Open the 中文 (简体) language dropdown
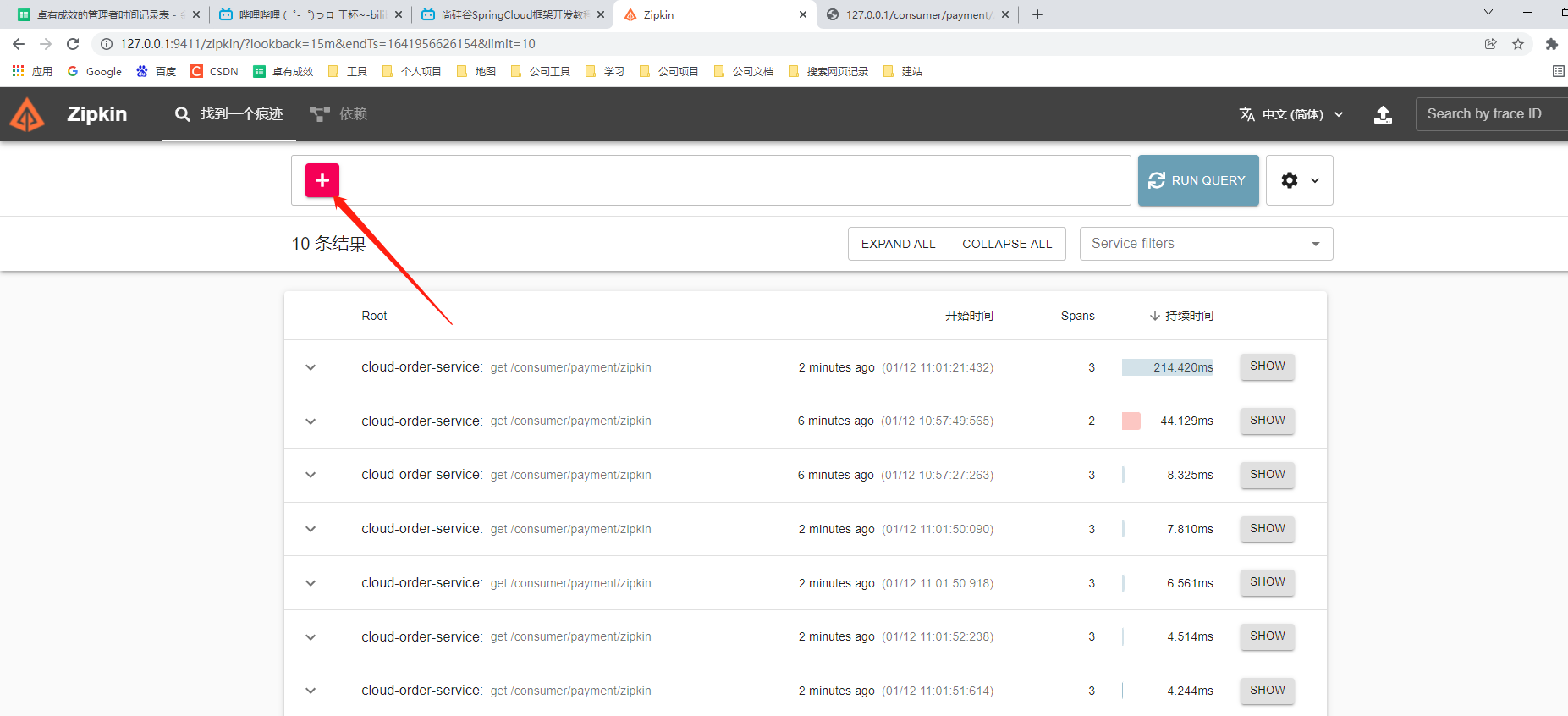The height and width of the screenshot is (716, 1568). click(x=1292, y=114)
